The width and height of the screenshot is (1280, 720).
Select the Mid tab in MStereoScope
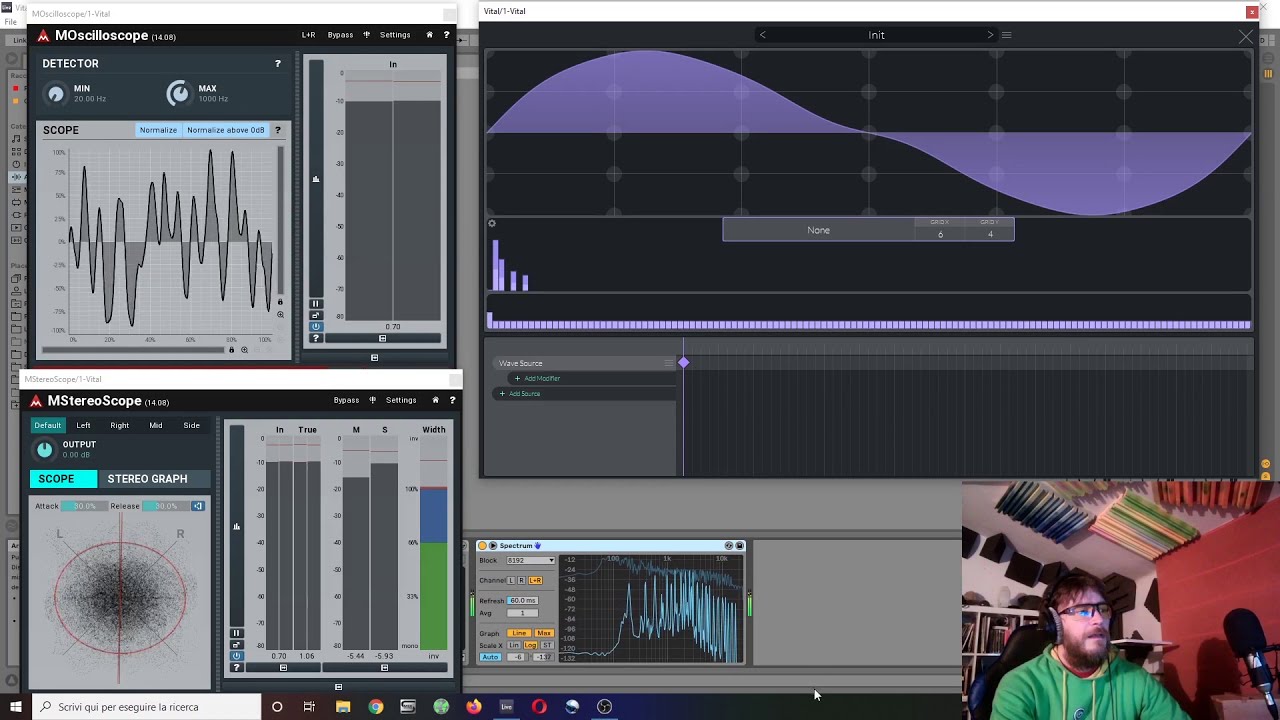(156, 425)
